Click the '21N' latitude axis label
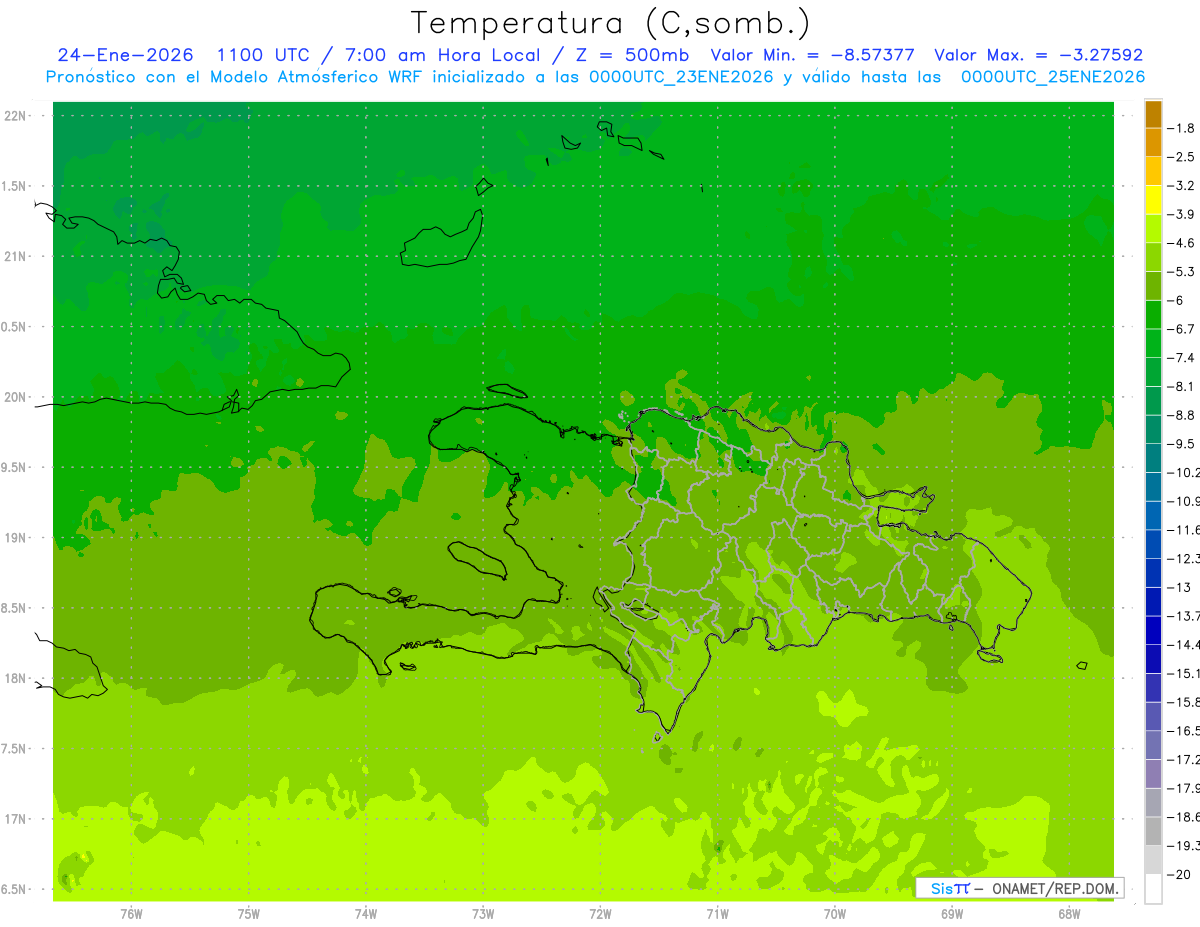1200x927 pixels. pyautogui.click(x=17, y=256)
